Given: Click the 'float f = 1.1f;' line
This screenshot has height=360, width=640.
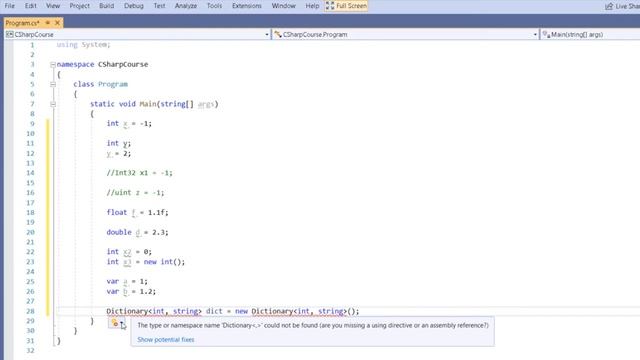Looking at the screenshot, I should [x=137, y=212].
